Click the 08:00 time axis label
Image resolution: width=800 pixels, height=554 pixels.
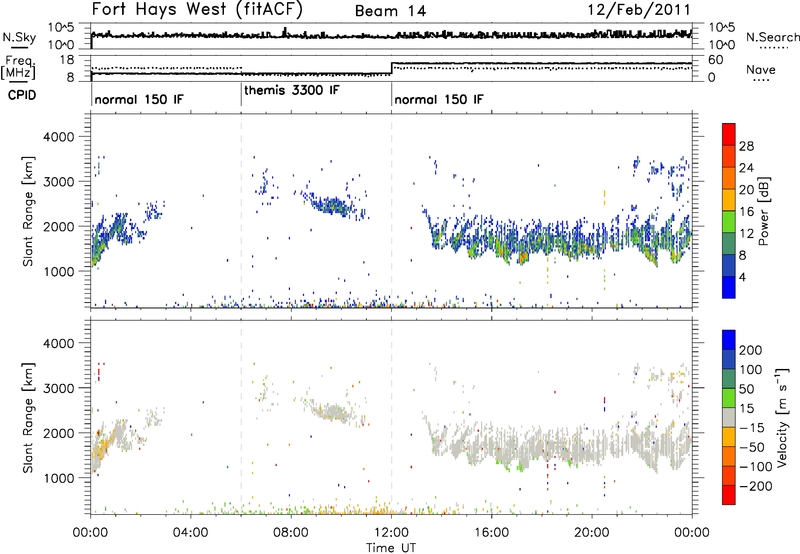point(291,533)
